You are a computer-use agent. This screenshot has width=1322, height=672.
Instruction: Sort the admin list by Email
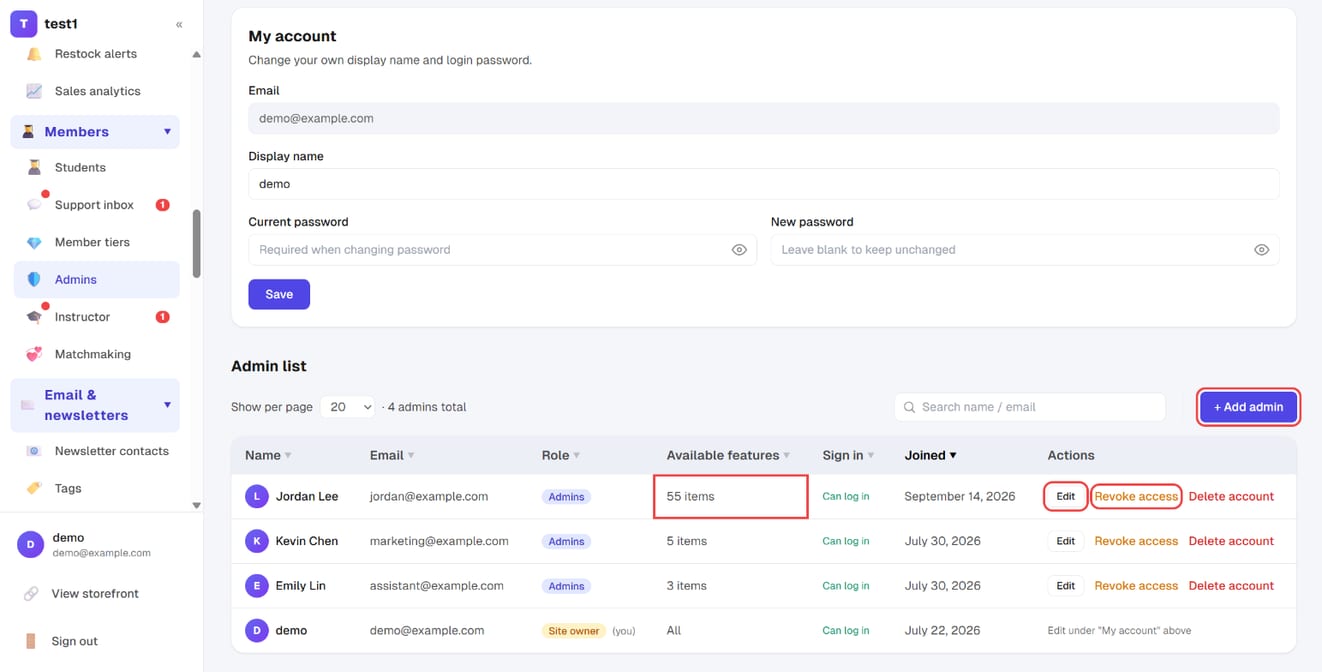coord(392,455)
